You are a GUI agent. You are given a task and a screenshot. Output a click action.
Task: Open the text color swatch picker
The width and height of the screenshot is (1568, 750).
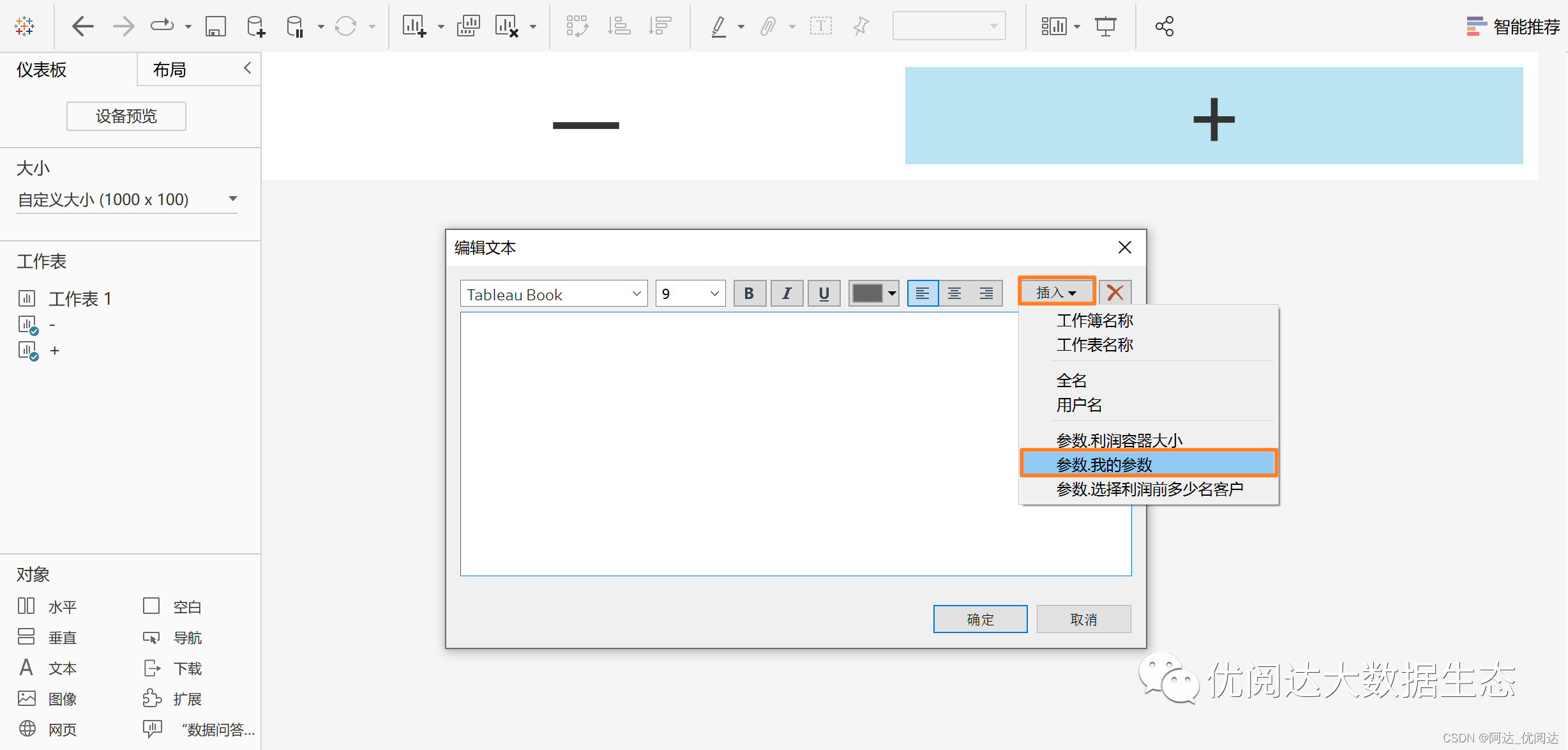tap(874, 293)
